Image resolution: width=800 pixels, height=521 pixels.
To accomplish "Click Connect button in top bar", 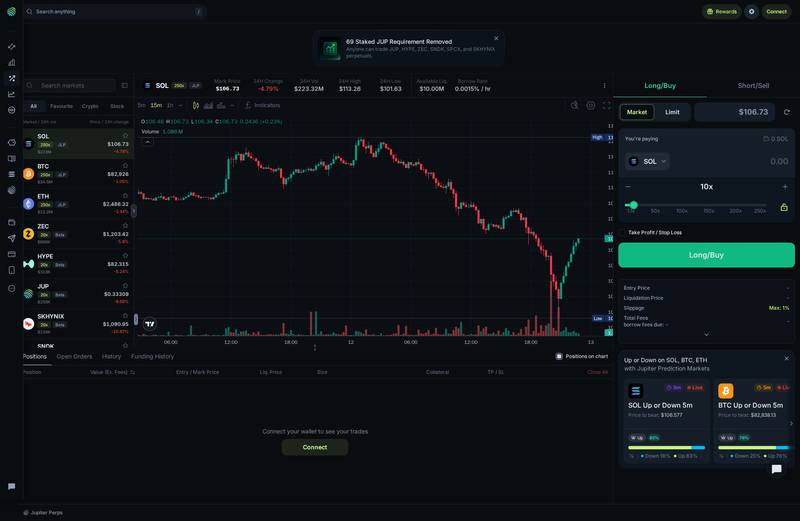I will point(776,11).
